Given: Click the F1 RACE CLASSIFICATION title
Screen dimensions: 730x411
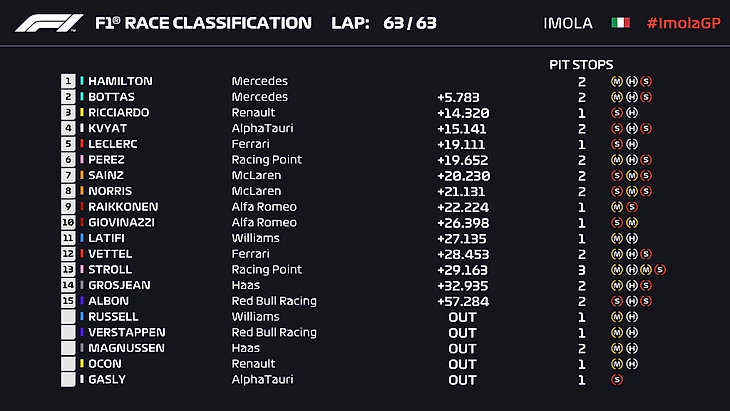Looking at the screenshot, I should 202,23.
